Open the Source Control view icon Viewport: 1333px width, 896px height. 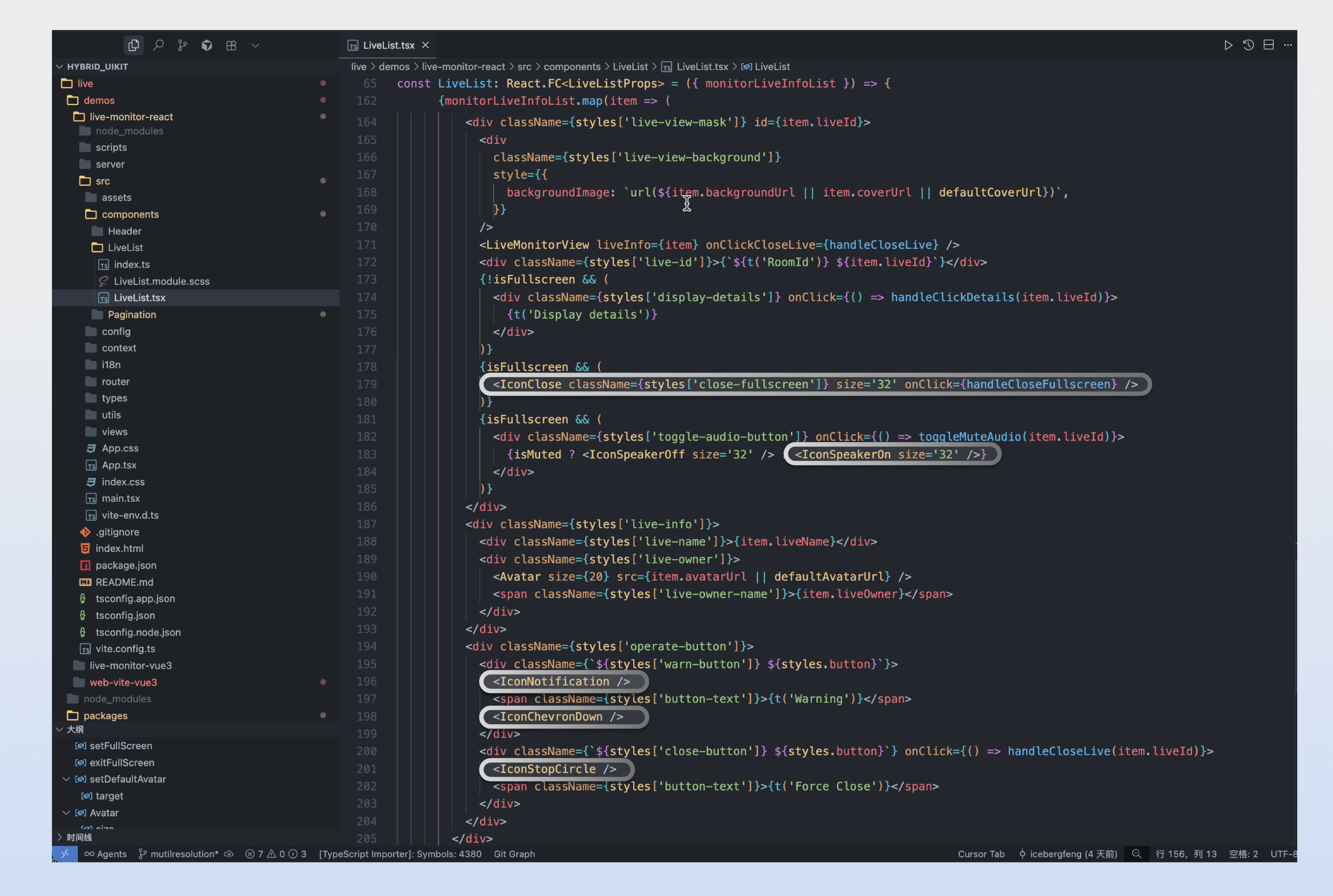[182, 45]
